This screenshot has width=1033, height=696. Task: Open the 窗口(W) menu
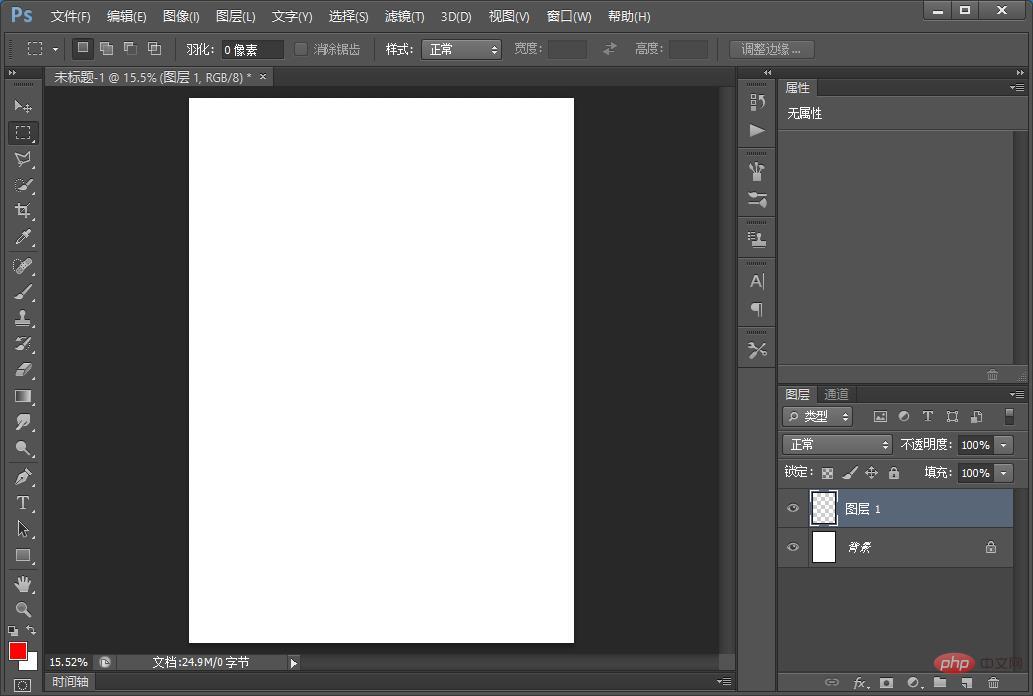(569, 16)
